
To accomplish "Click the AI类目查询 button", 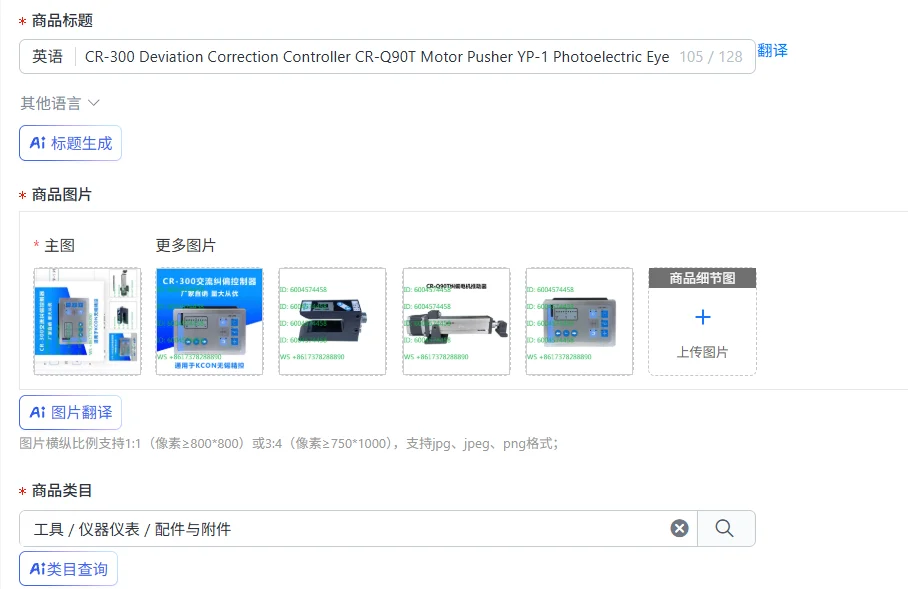I will (68, 569).
